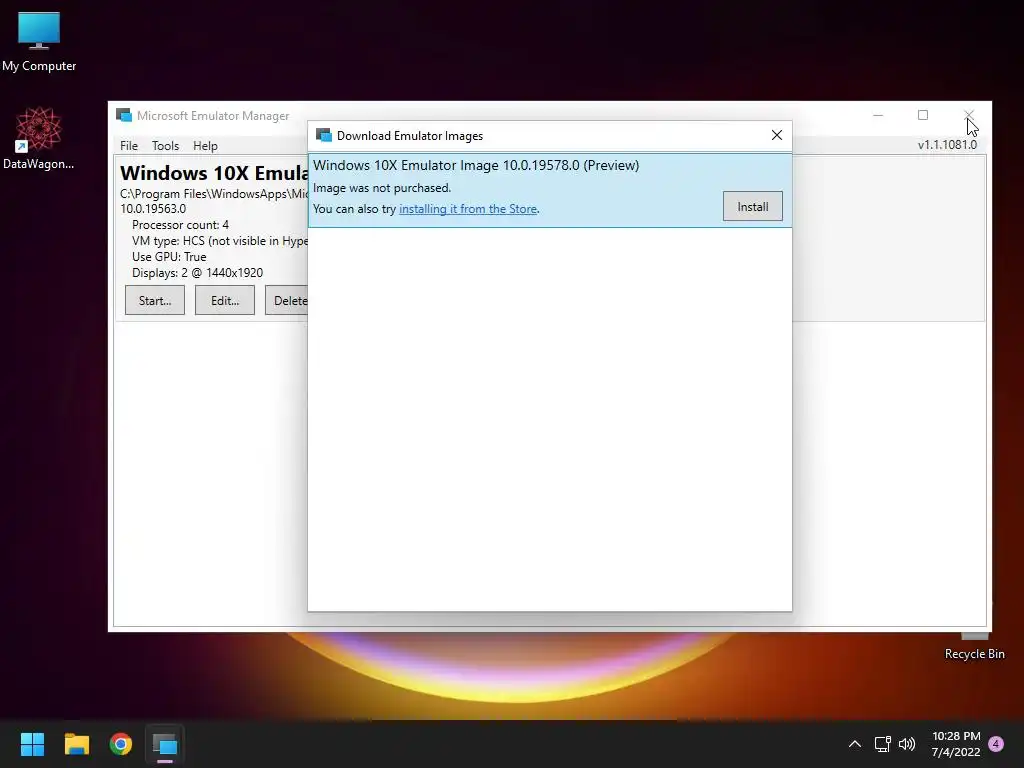Click the C:\Program Files\WindowsApps path text

coord(214,194)
